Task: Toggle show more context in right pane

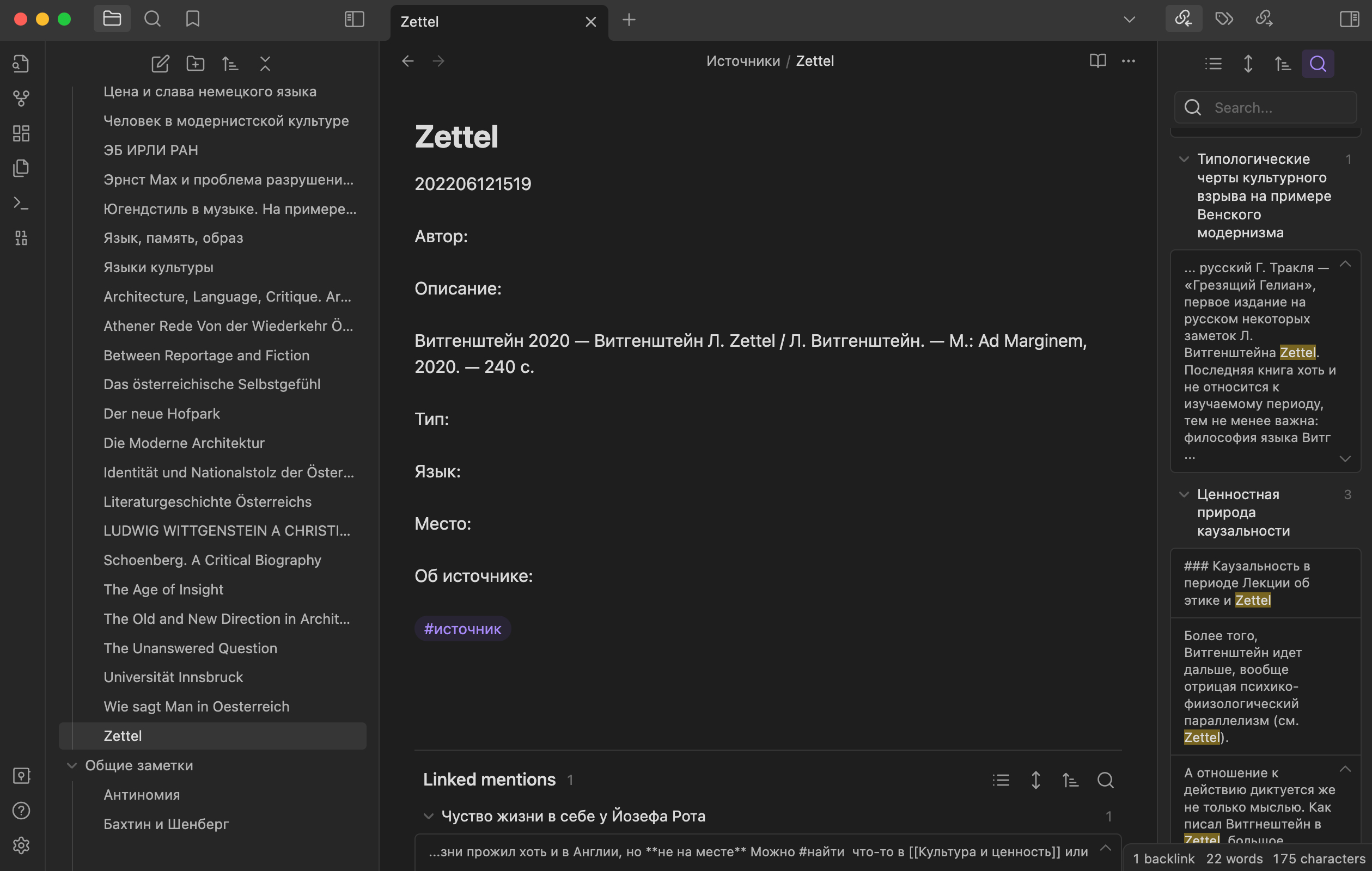Action: [1248, 63]
